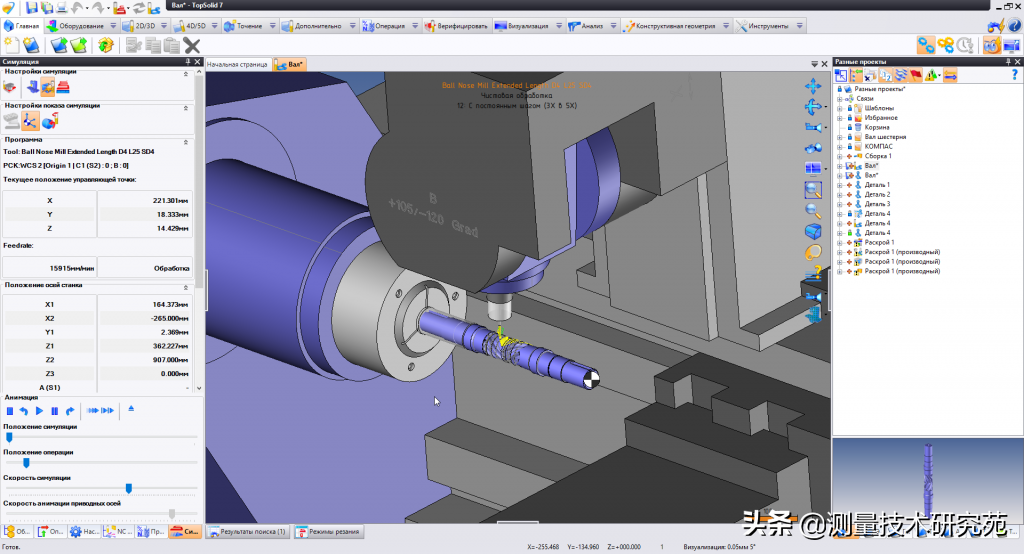Click the multi-window layout icon in viewport toolbar

click(x=813, y=169)
